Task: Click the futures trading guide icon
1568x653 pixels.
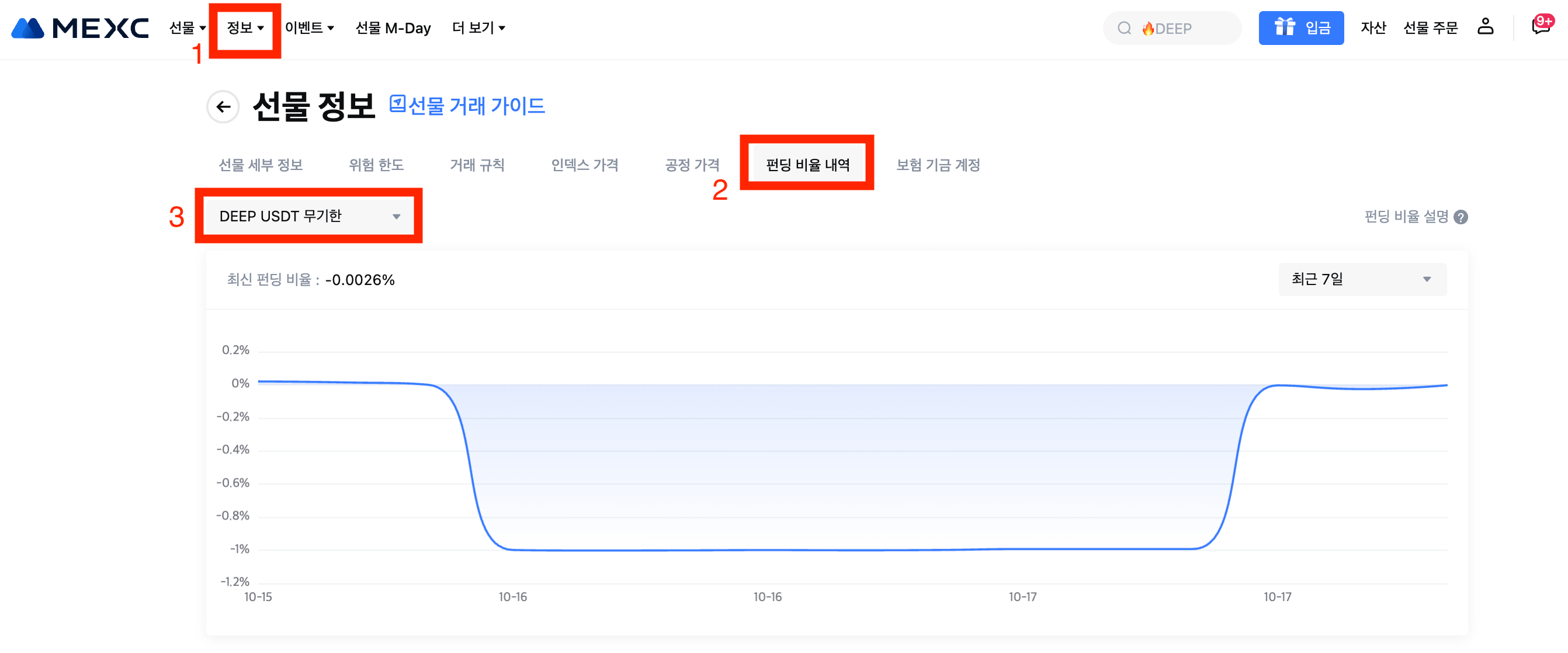Action: 397,104
